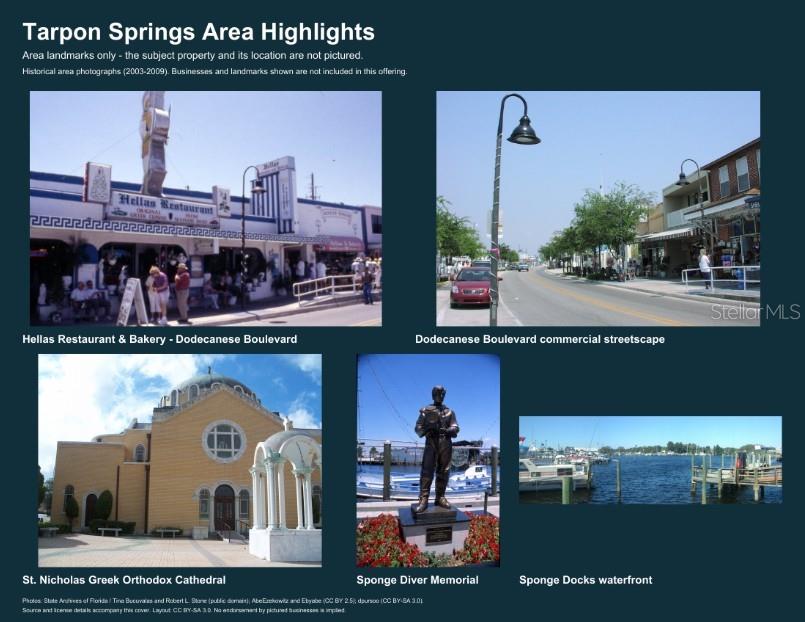The width and height of the screenshot is (805, 622).
Task: Click the historical area photographs note
Action: click(x=215, y=71)
